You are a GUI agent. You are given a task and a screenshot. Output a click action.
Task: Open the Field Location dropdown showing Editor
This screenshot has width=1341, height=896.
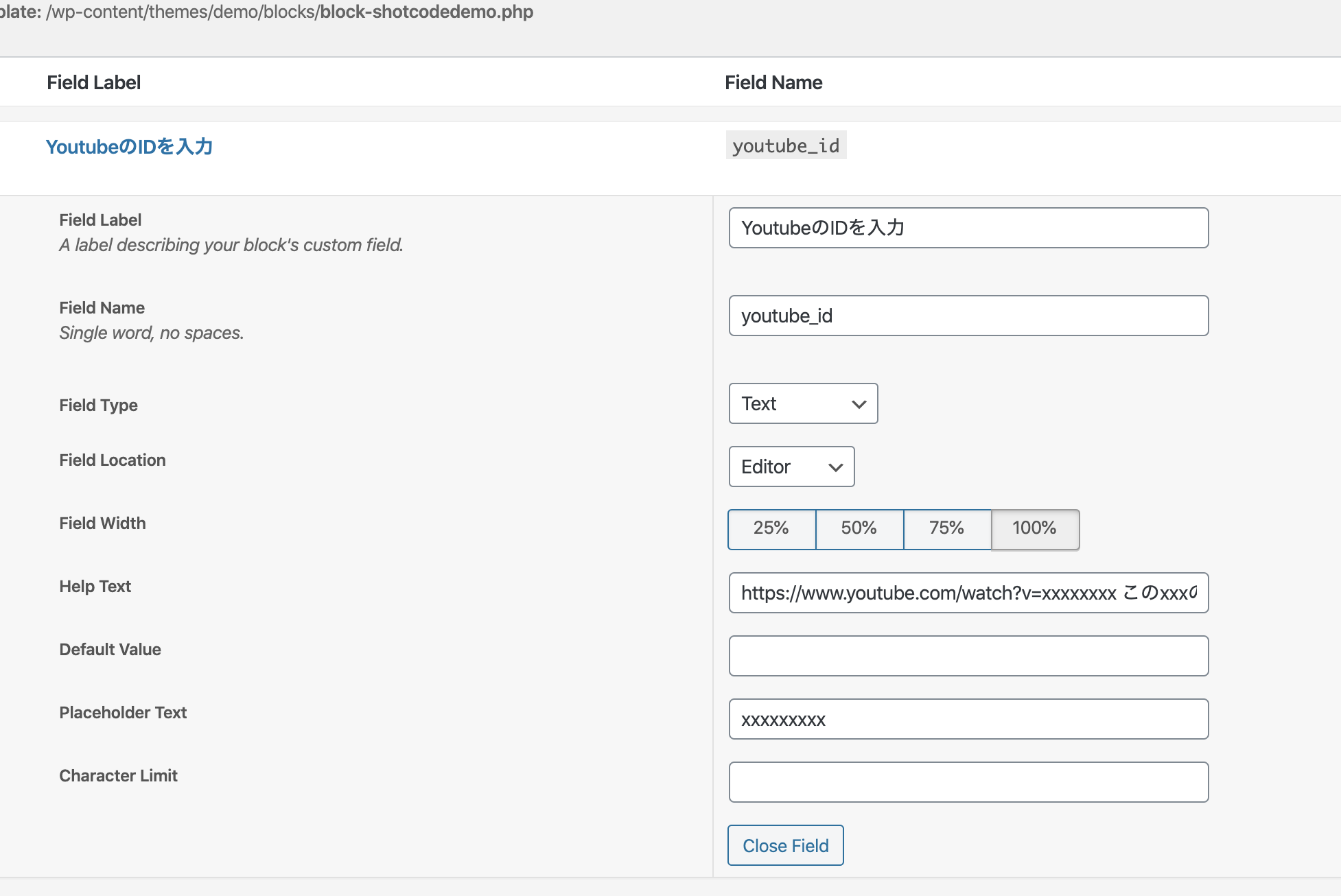[791, 467]
